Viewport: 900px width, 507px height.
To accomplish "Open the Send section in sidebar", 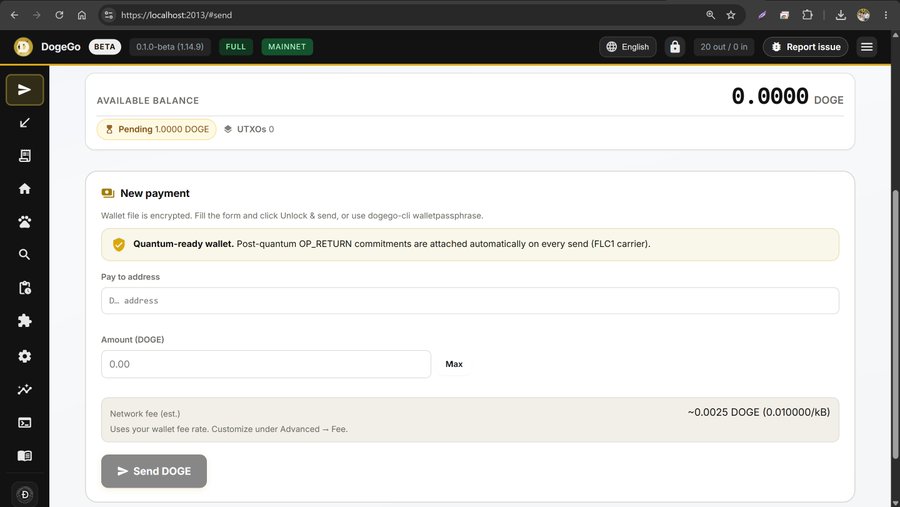I will [x=25, y=90].
